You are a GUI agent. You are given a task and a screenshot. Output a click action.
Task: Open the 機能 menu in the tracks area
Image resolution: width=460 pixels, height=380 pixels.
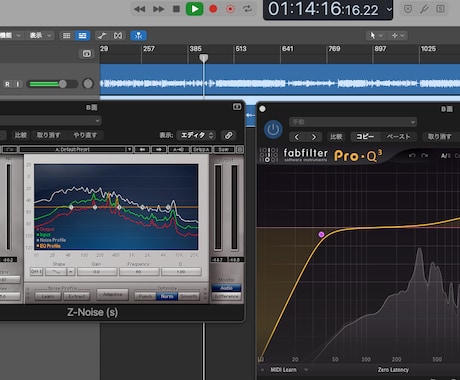tap(11, 35)
